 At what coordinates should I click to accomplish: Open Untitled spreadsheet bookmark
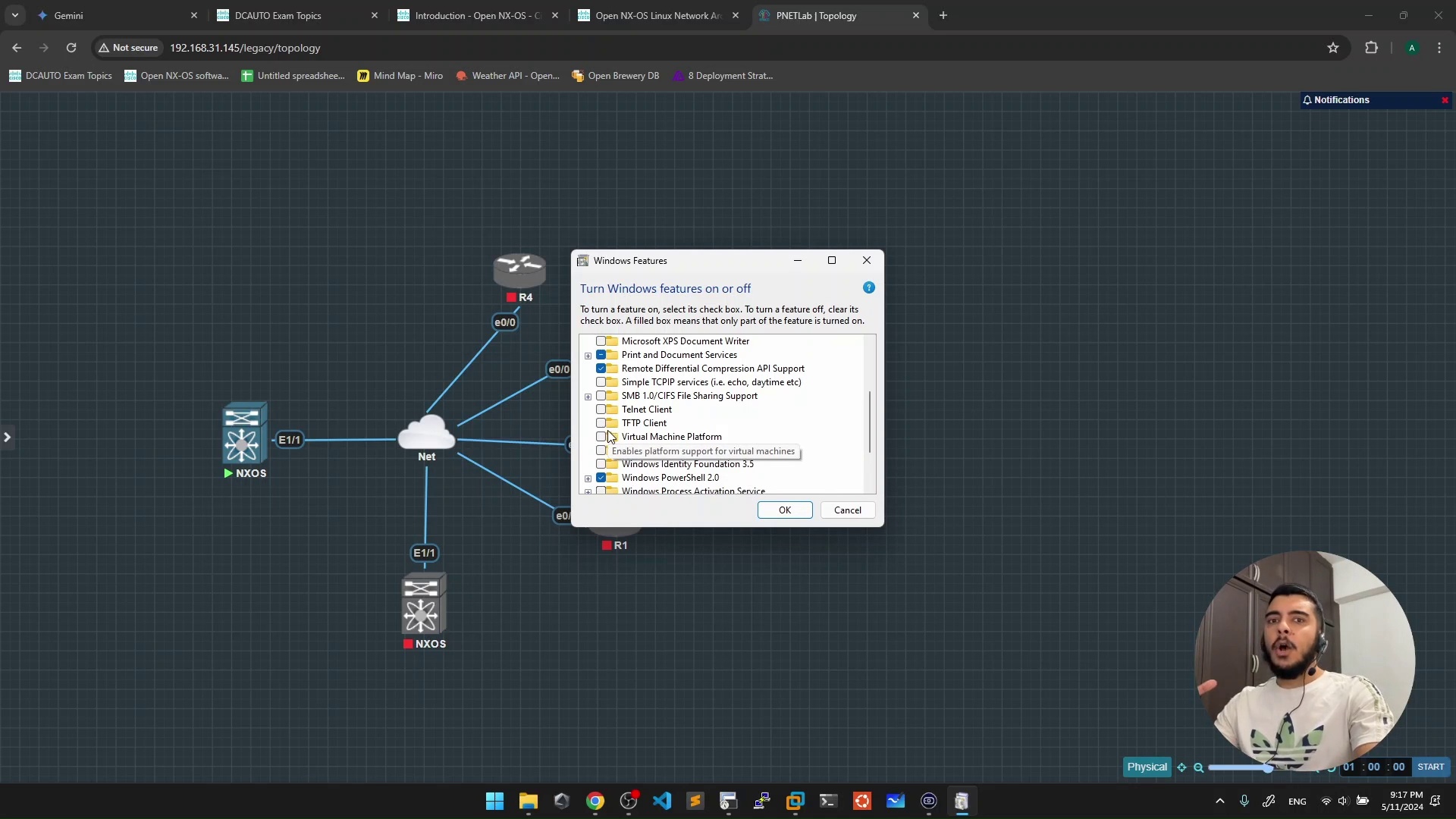[293, 76]
